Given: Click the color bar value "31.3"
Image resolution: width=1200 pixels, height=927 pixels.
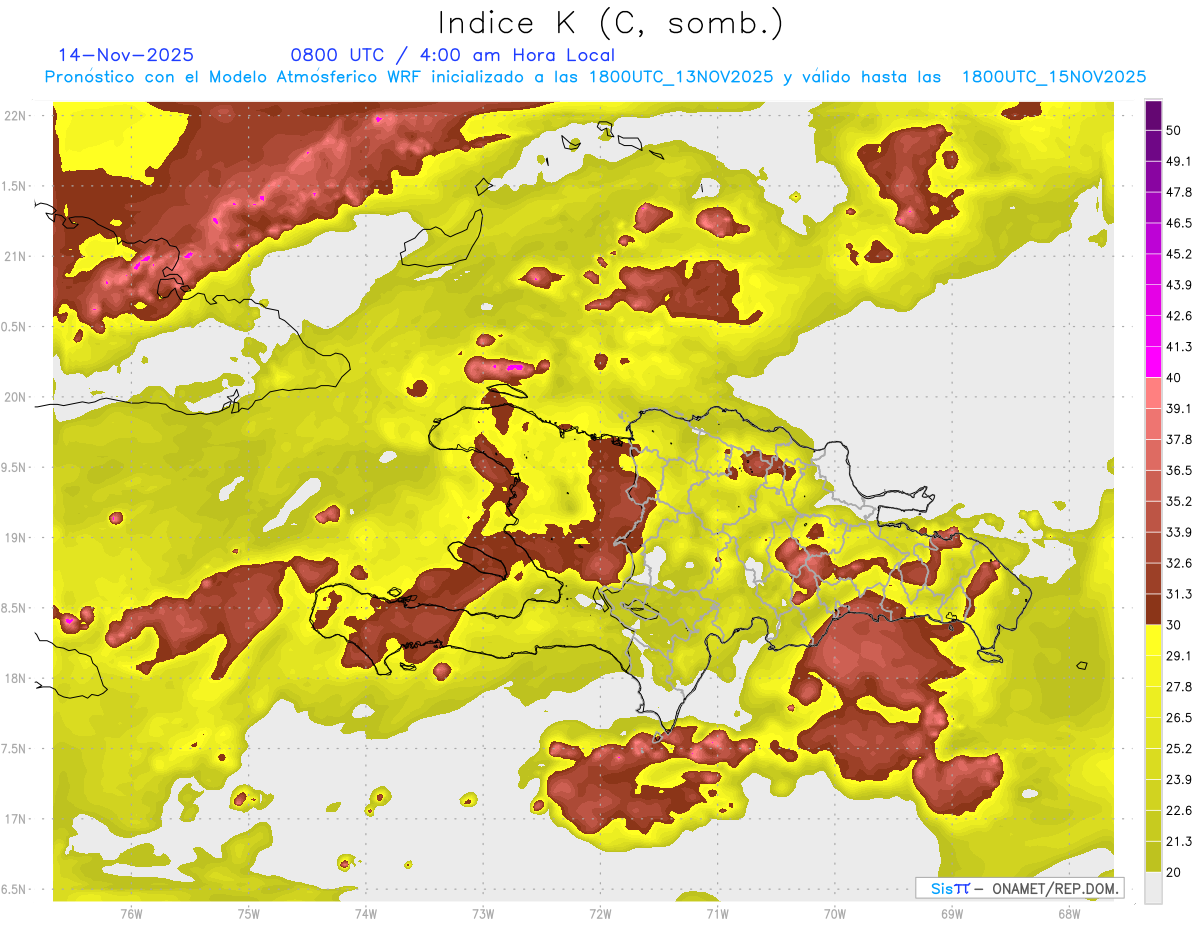Looking at the screenshot, I should 1179,594.
